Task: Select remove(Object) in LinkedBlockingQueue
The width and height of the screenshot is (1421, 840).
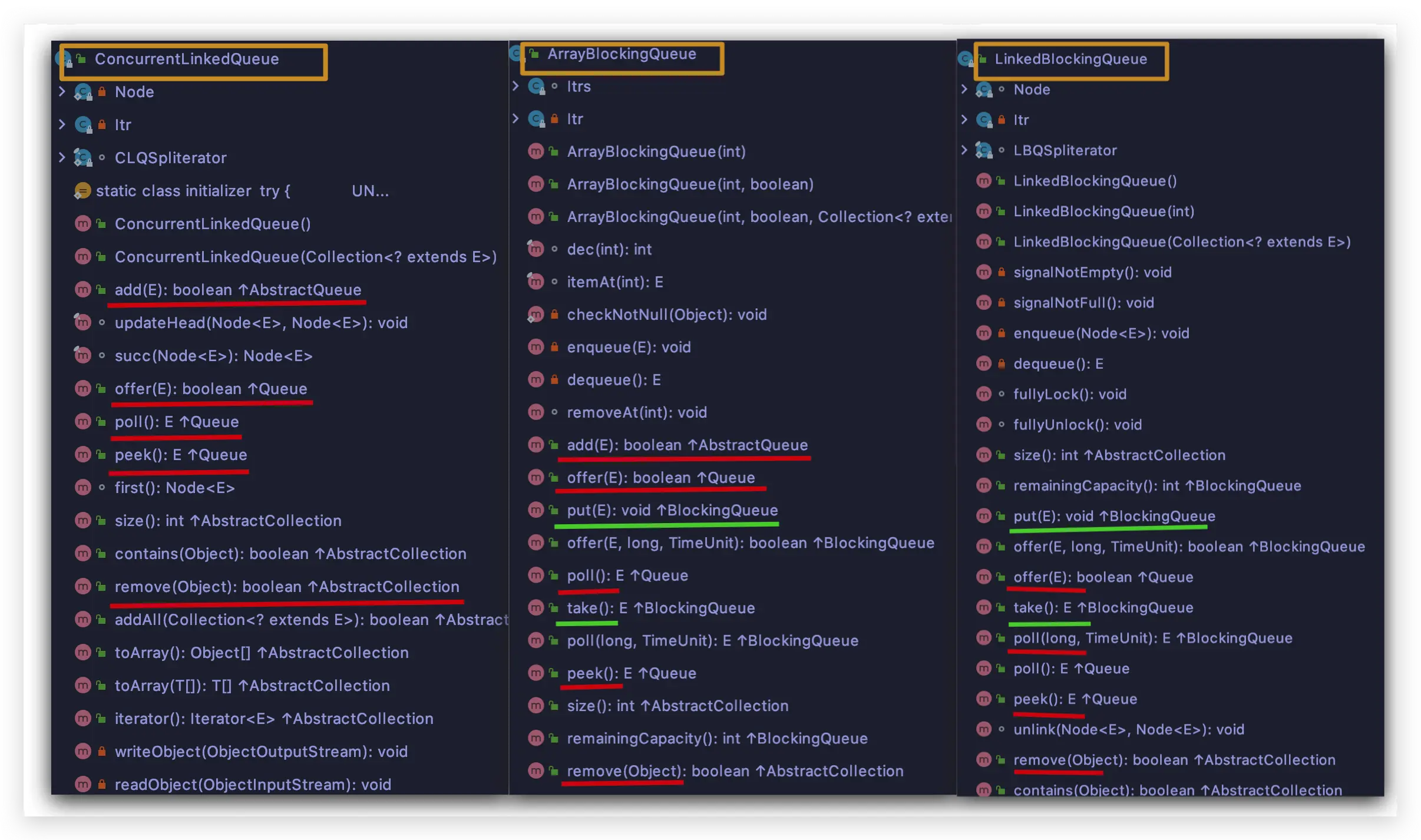Action: pos(1174,760)
